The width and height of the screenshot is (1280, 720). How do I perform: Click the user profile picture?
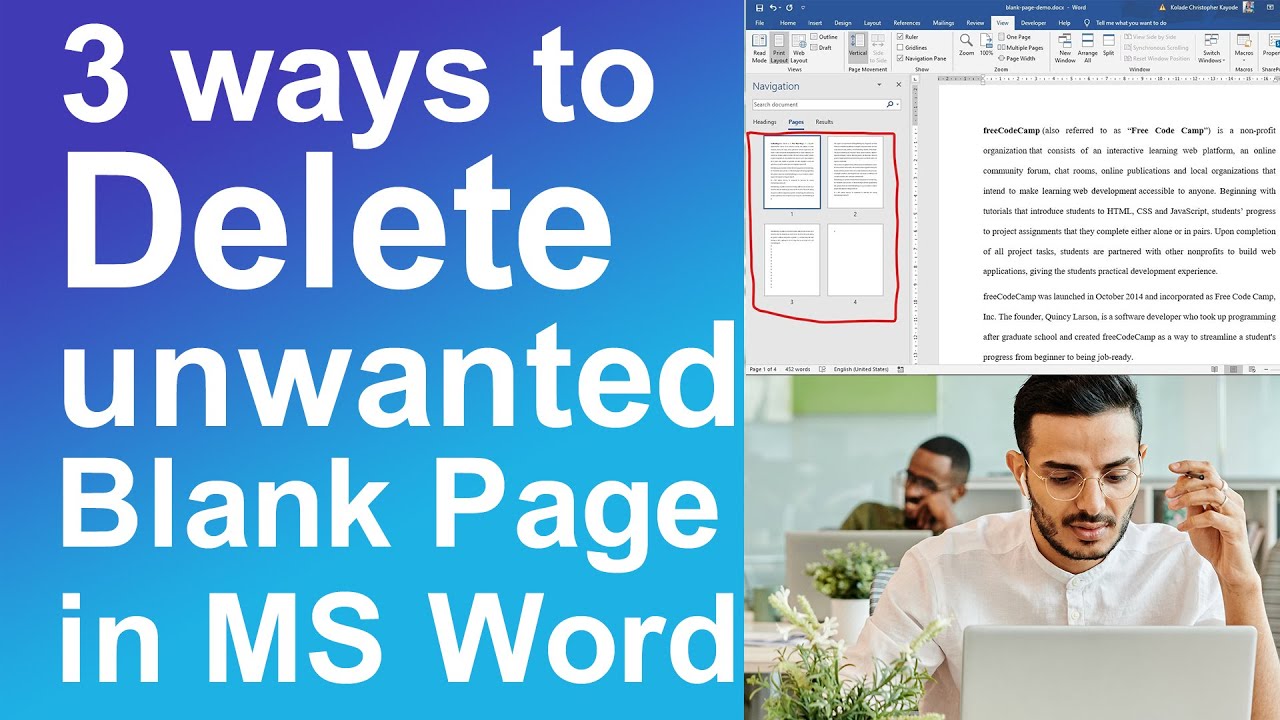[x=1248, y=7]
